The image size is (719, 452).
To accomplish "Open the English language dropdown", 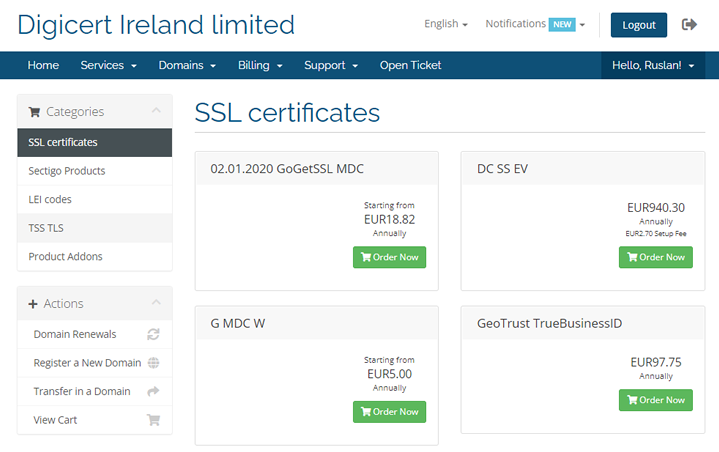I will point(446,24).
